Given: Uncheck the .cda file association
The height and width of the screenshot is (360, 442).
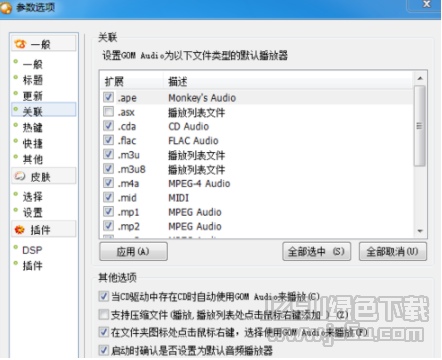Looking at the screenshot, I should click(x=108, y=126).
